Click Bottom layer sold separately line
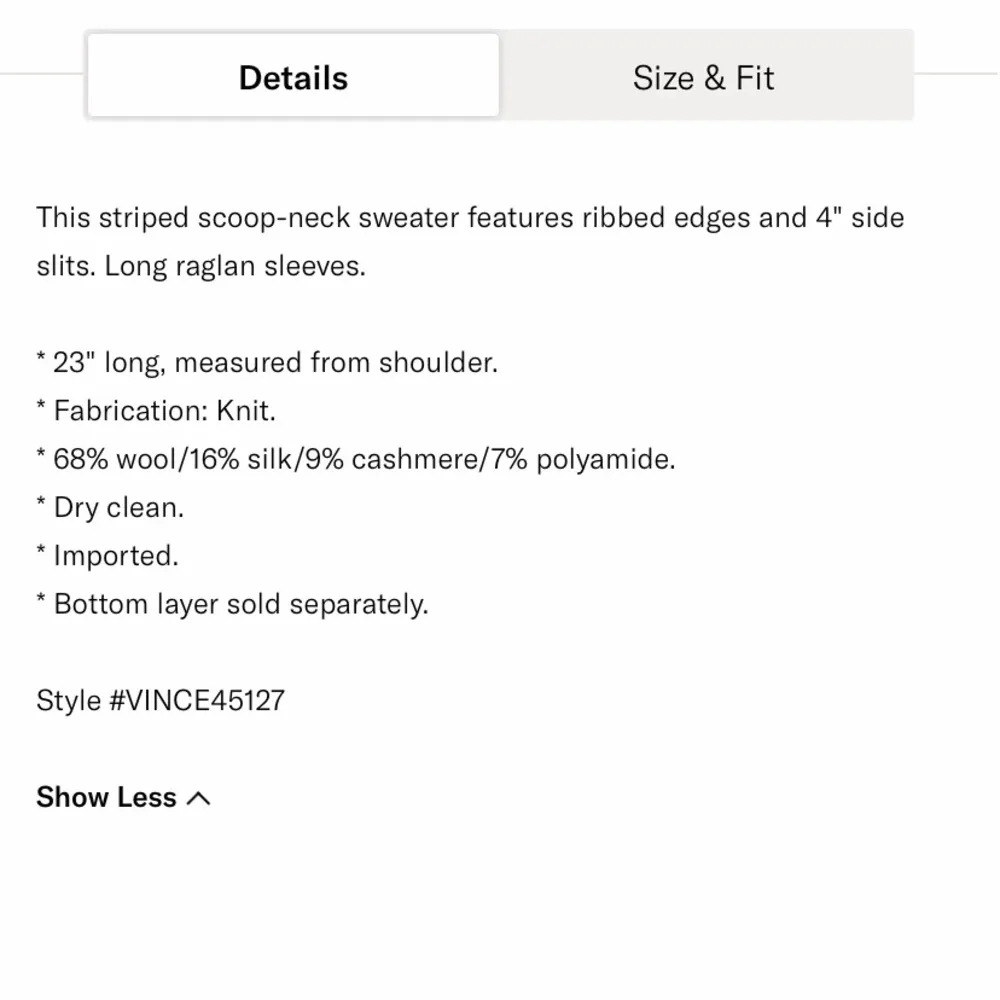This screenshot has height=1000, width=1000. coord(233,603)
